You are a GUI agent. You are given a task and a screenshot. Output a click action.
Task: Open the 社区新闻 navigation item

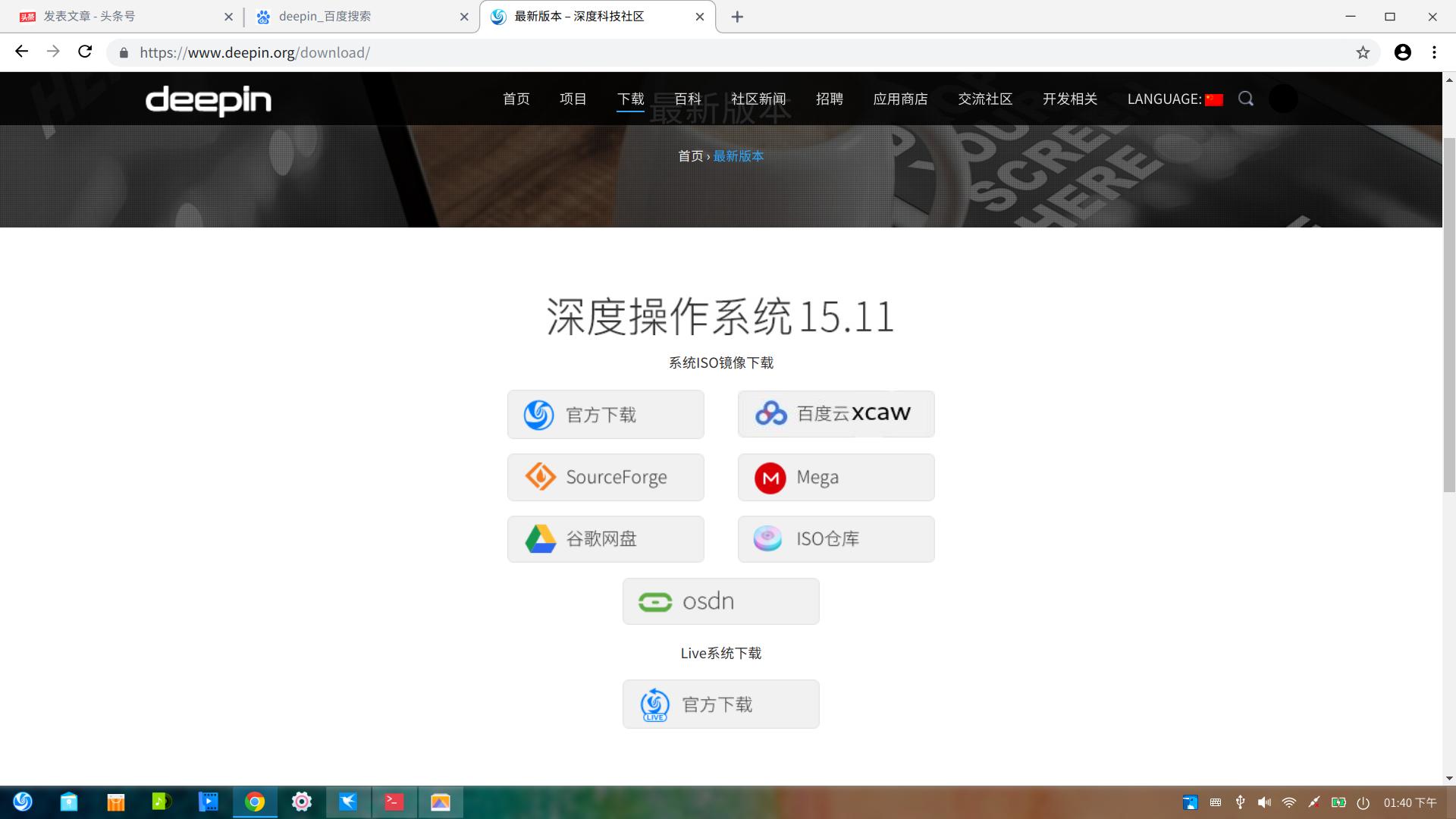[758, 99]
